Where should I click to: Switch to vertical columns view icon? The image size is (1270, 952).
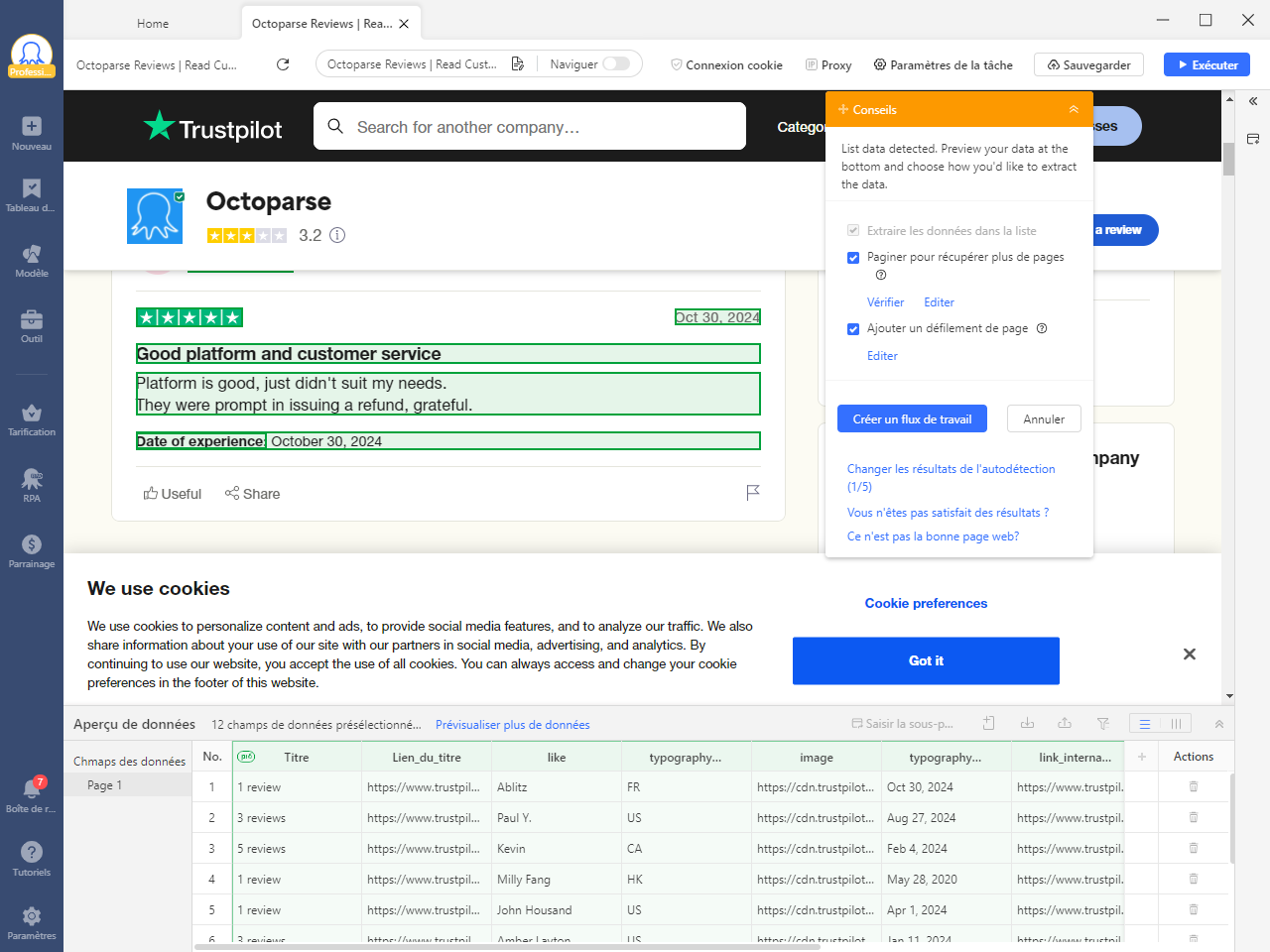1176,724
